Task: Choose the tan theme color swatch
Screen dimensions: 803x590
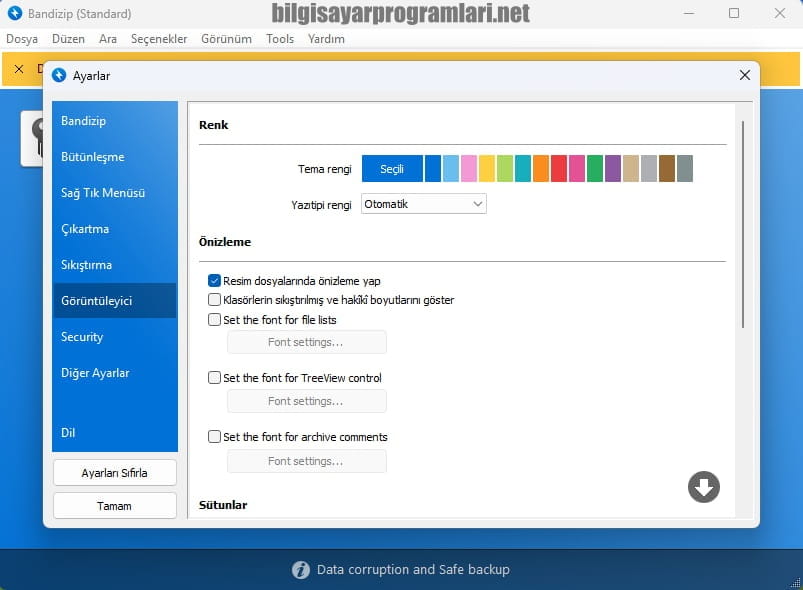Action: (631, 168)
